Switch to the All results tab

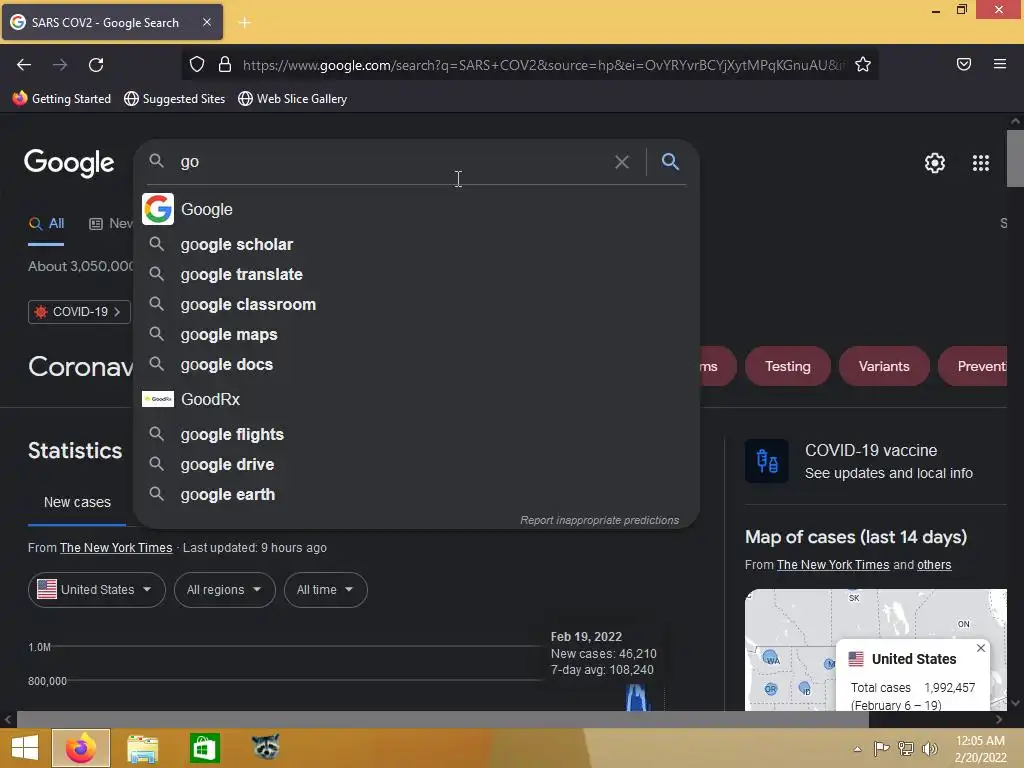[46, 224]
